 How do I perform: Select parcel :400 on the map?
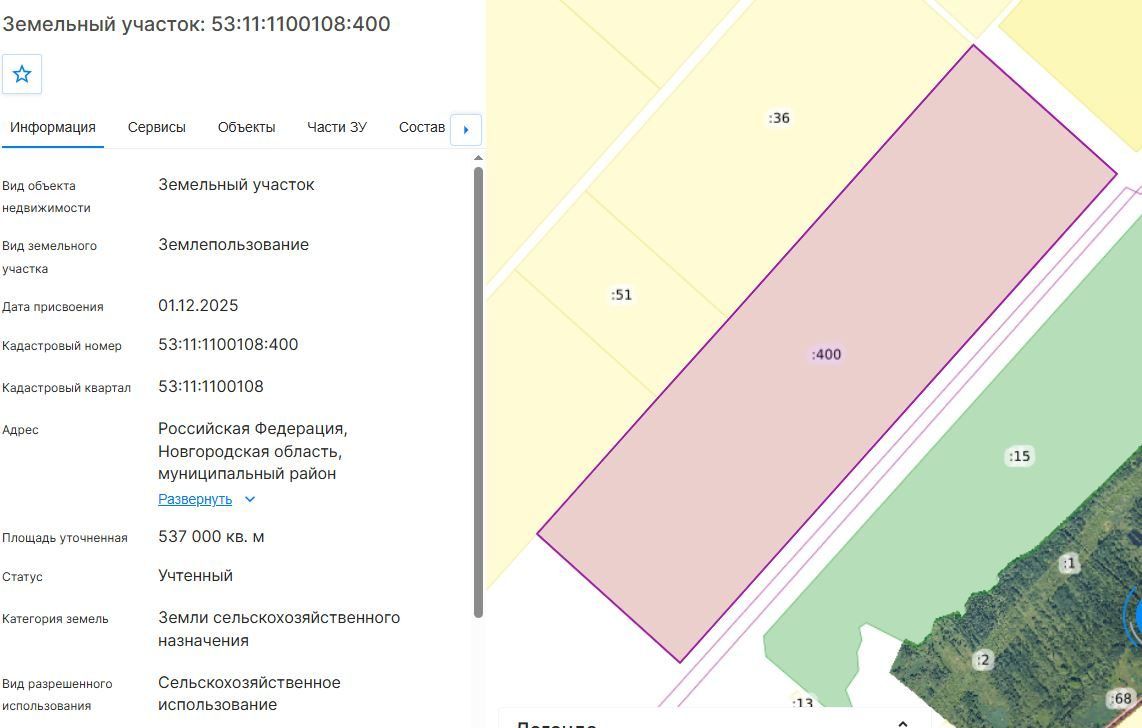point(827,355)
